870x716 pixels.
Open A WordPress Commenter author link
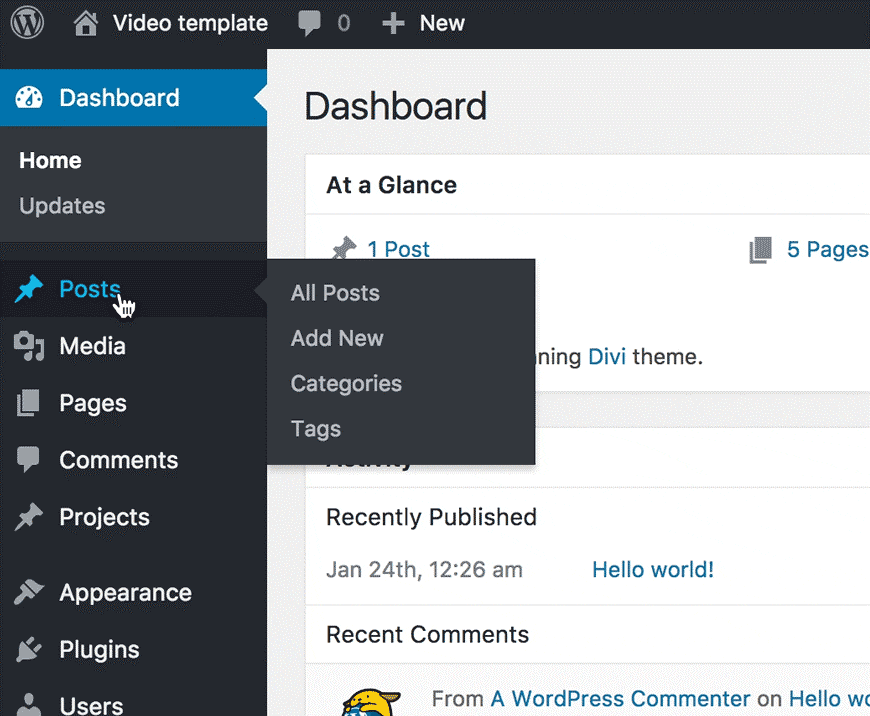tap(620, 699)
